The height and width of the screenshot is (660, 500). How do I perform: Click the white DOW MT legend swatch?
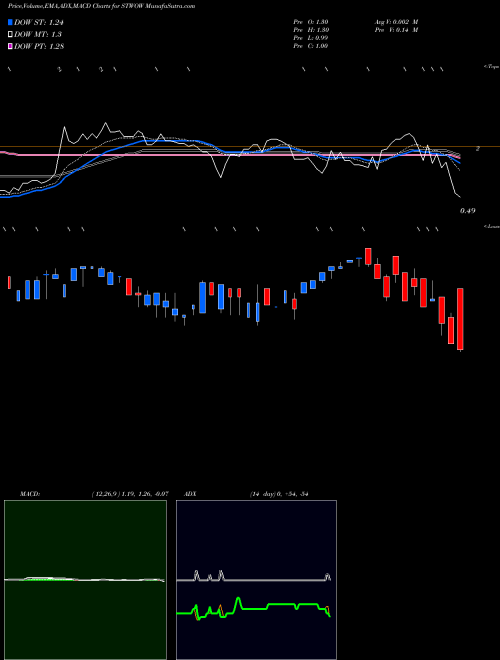[11, 35]
